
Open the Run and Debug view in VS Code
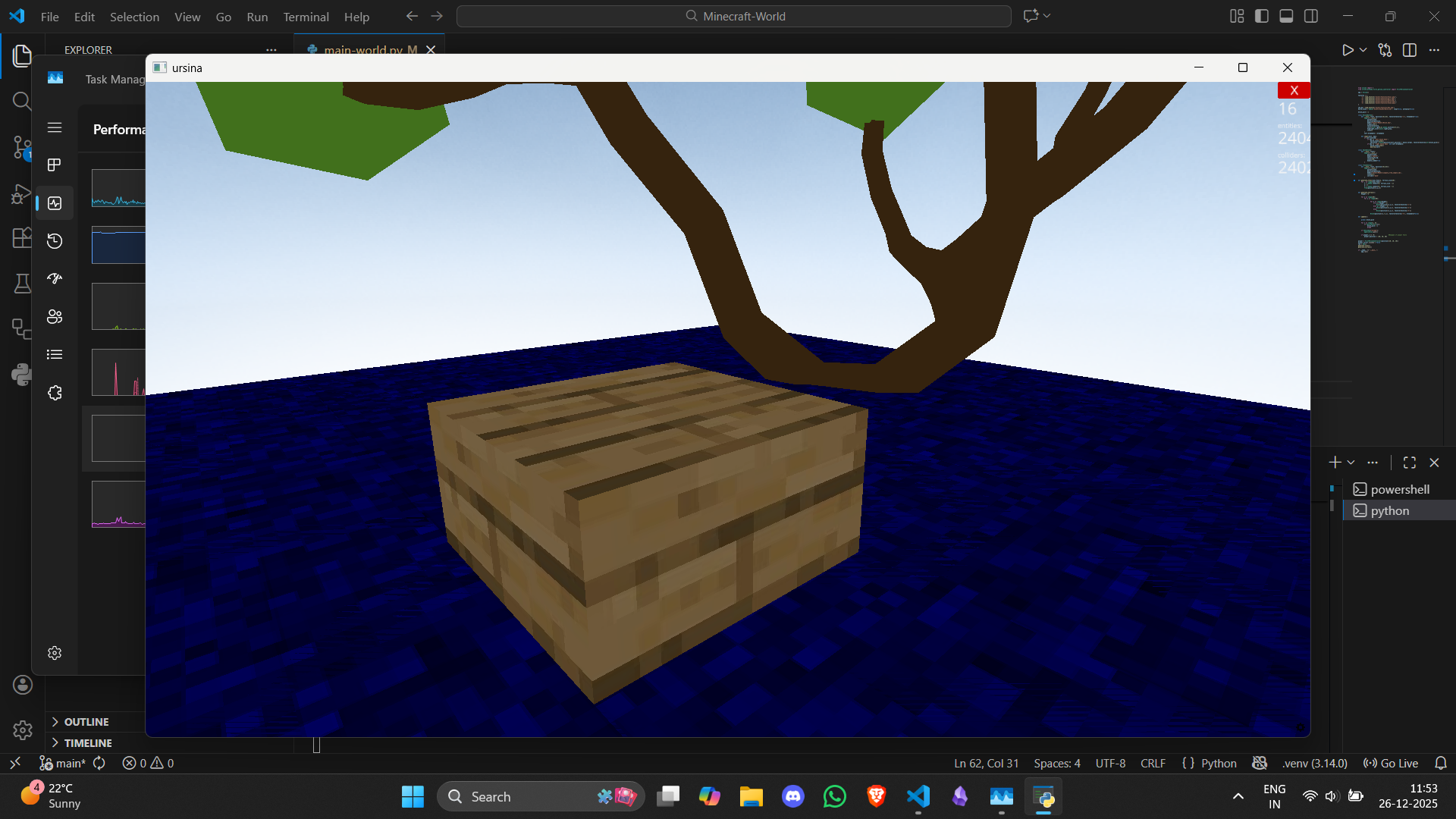tap(22, 194)
